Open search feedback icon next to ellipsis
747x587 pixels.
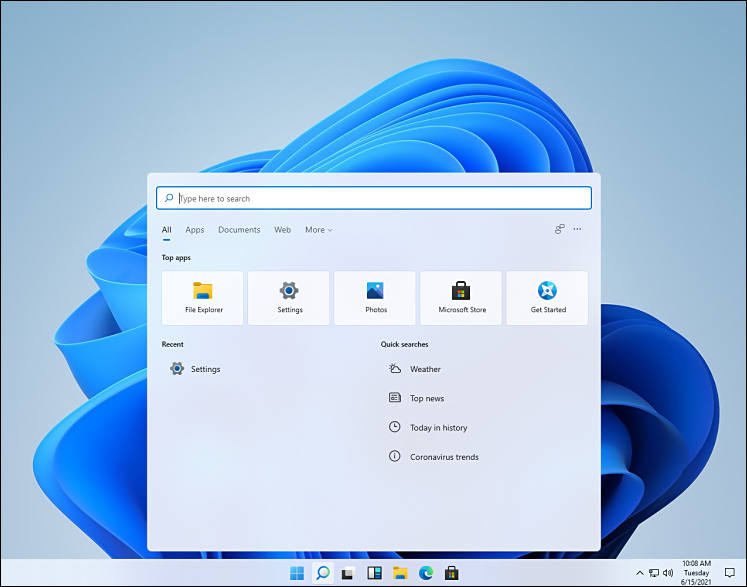[559, 229]
